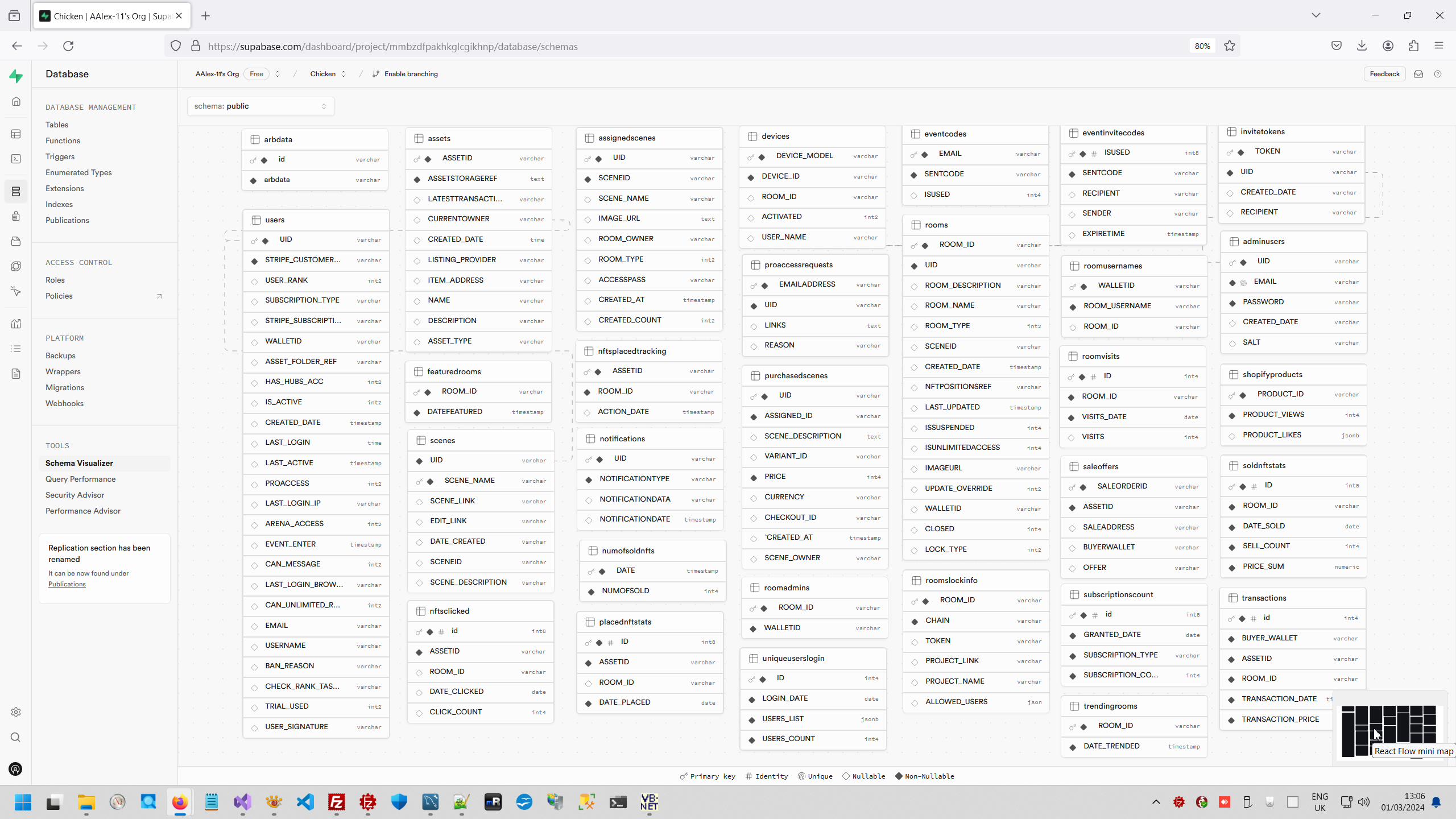Click the Supabase logo icon
Image resolution: width=1456 pixels, height=819 pixels.
click(x=16, y=76)
